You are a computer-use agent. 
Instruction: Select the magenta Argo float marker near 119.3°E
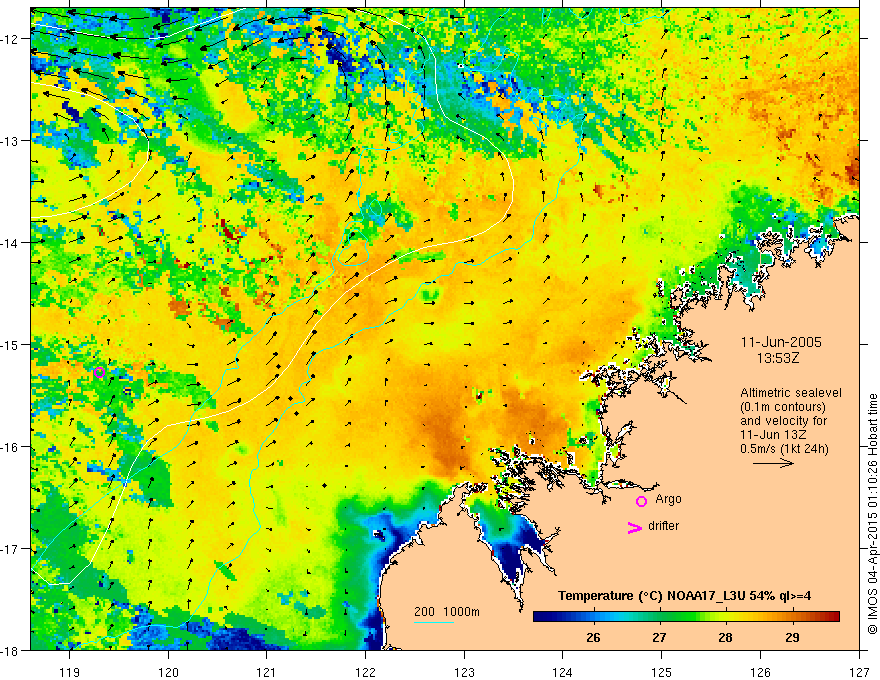pyautogui.click(x=99, y=372)
